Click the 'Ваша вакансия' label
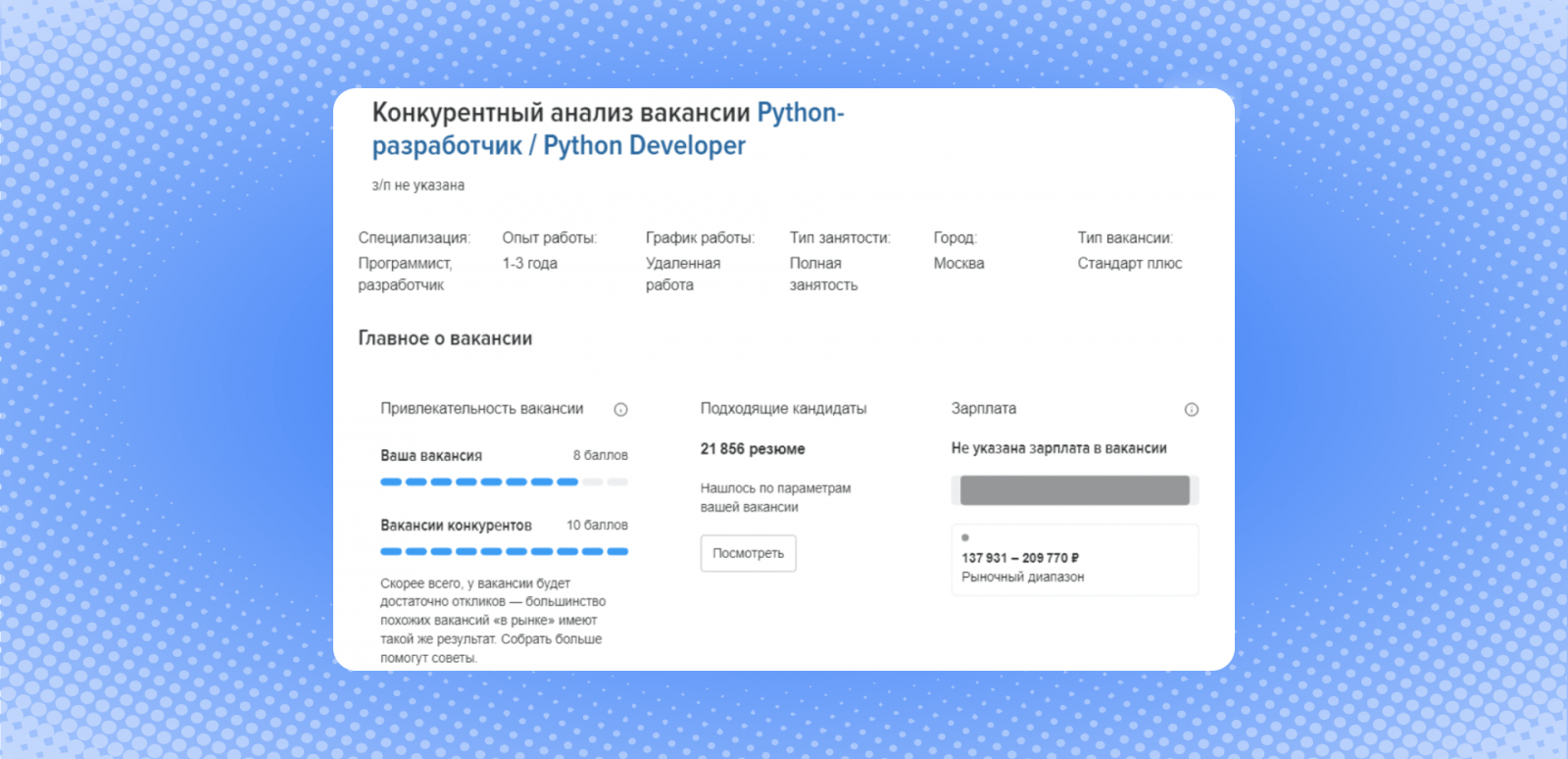1568x759 pixels. [x=431, y=455]
